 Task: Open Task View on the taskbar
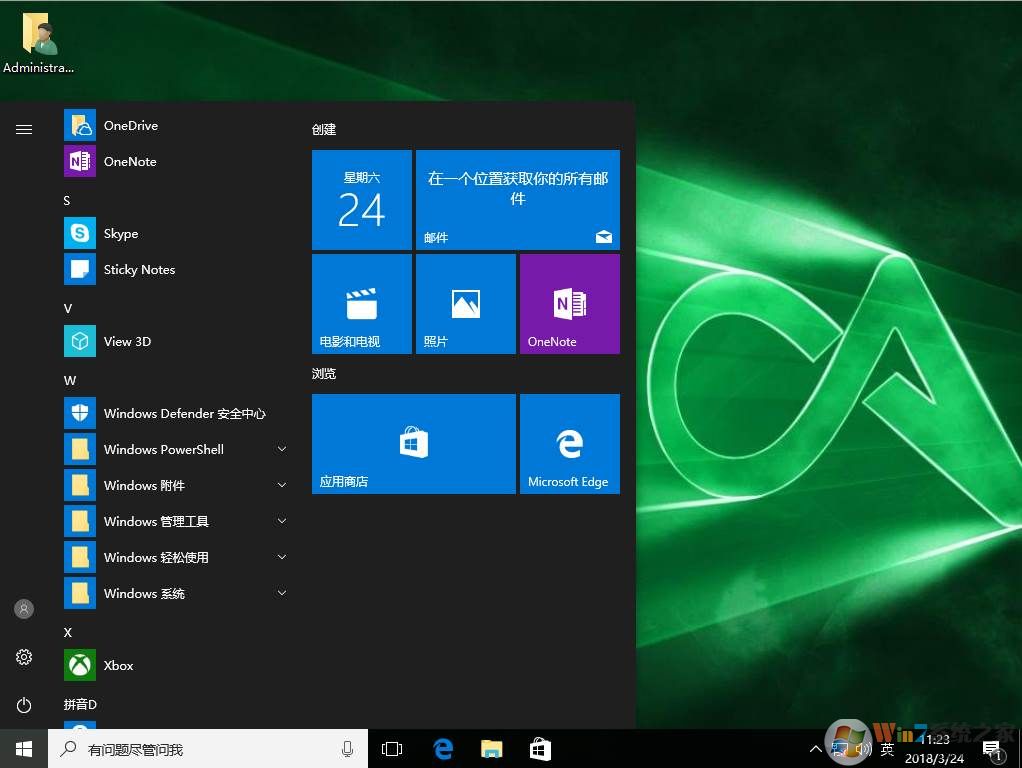(x=392, y=749)
